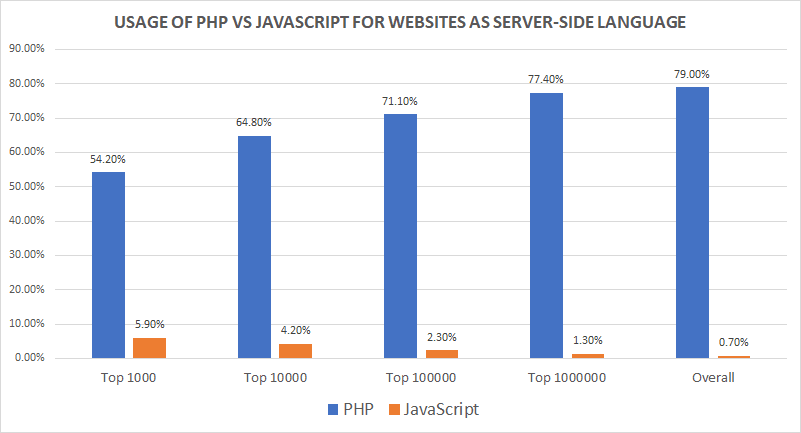Click the 60.00% axis label

(x=27, y=152)
